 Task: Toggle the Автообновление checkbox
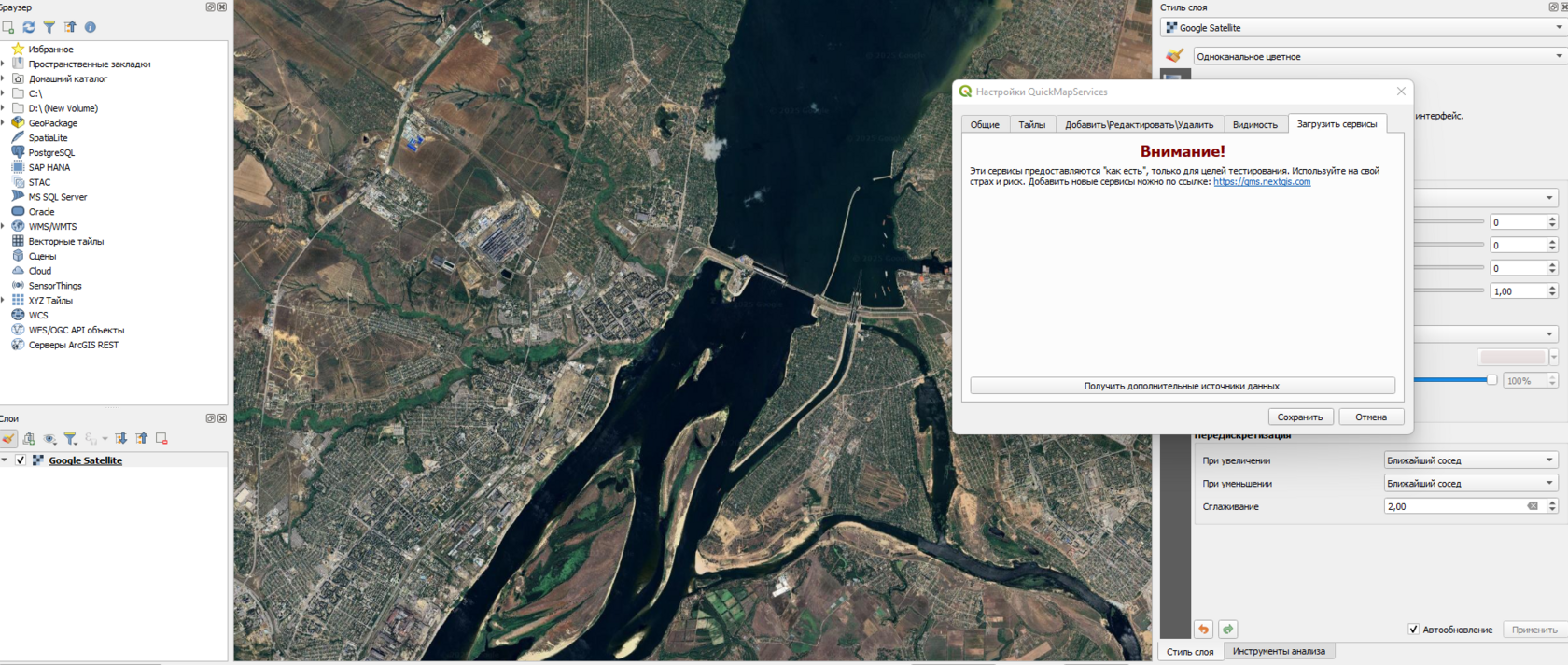coord(1413,630)
